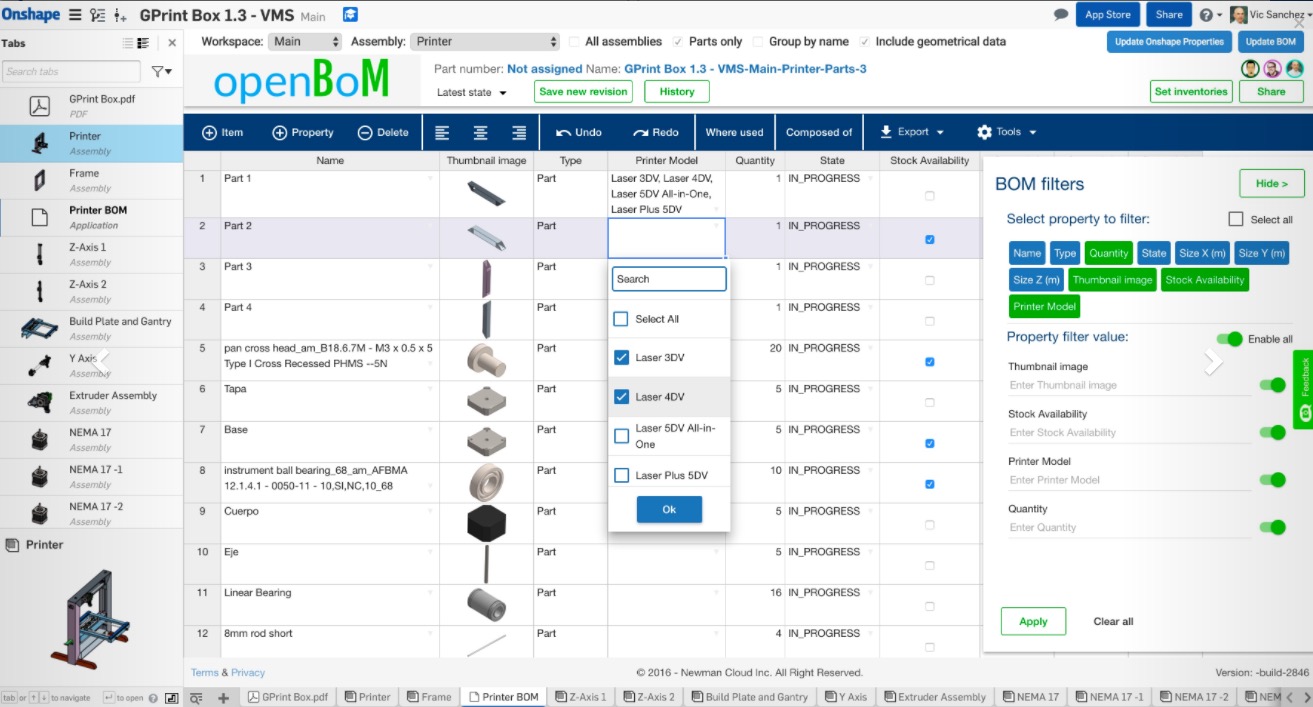Click Save new revision button
Image resolution: width=1313 pixels, height=707 pixels.
tap(583, 91)
